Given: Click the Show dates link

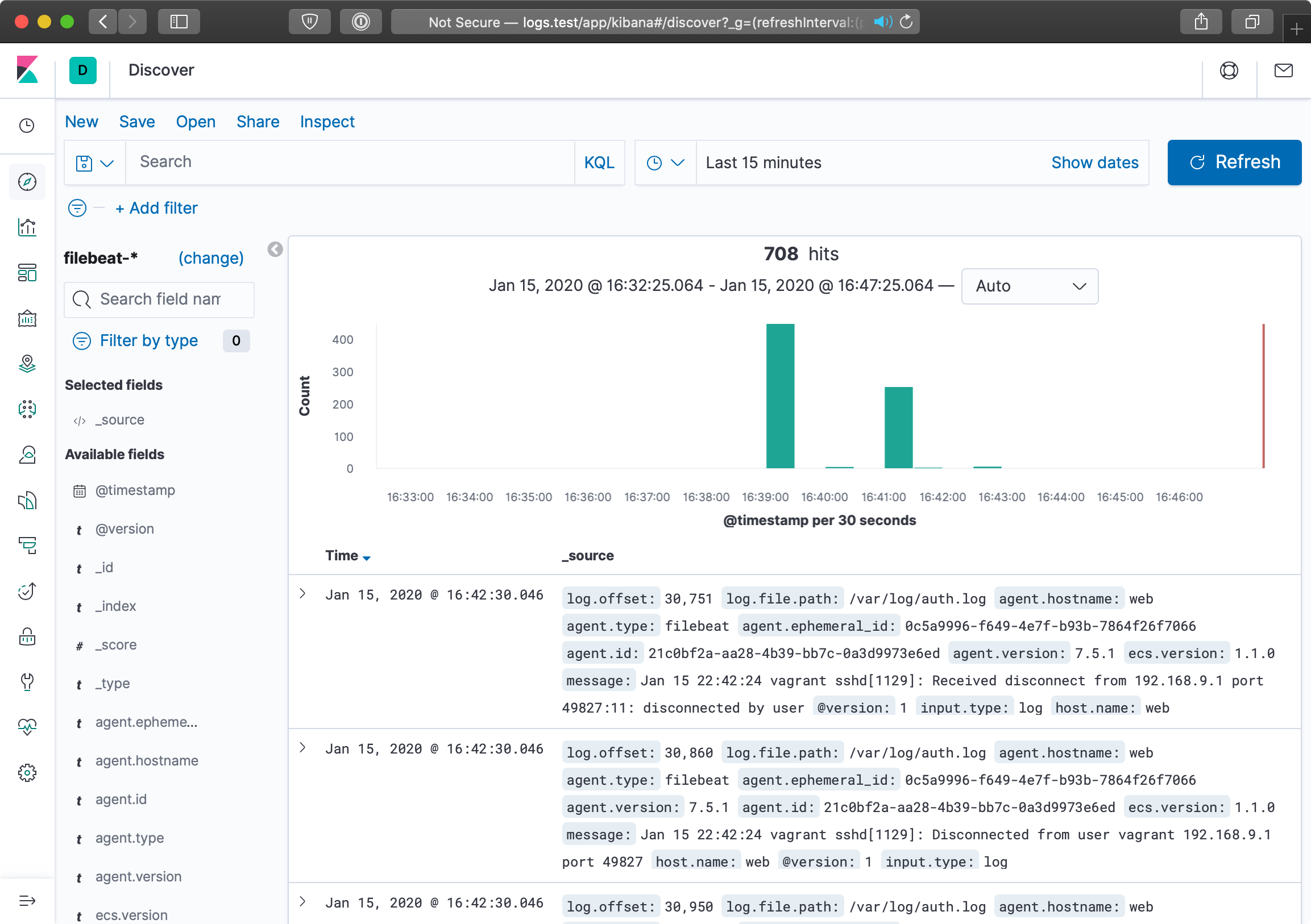Looking at the screenshot, I should [1094, 163].
